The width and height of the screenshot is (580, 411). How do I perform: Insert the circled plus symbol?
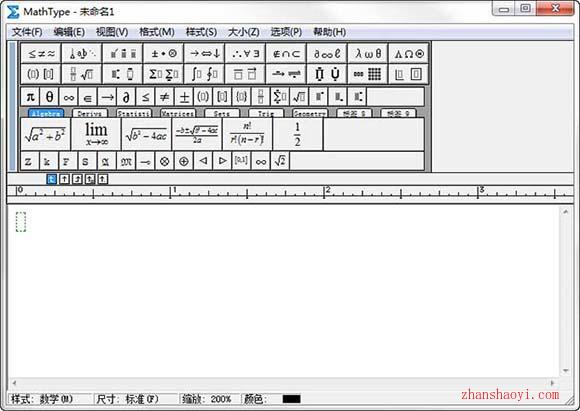pyautogui.click(x=184, y=161)
